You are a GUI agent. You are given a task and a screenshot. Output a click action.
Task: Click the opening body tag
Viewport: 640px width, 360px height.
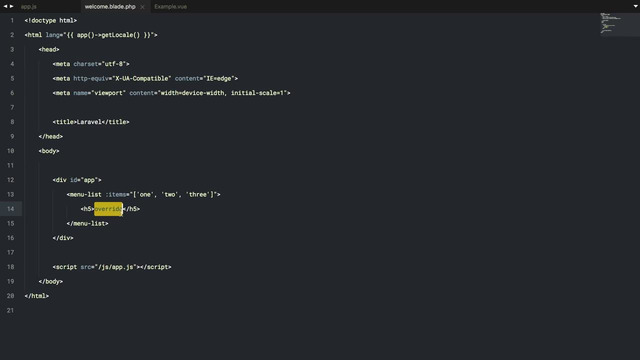pyautogui.click(x=49, y=151)
